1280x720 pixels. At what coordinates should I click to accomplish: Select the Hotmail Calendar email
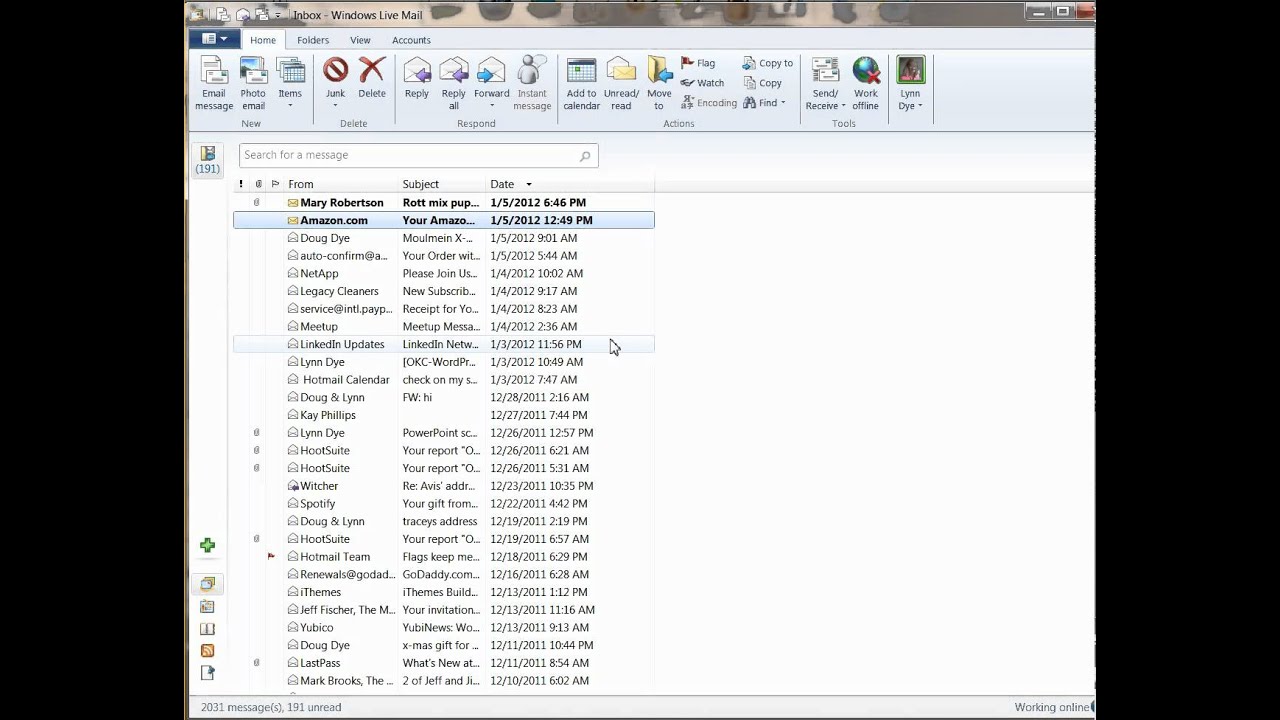444,380
